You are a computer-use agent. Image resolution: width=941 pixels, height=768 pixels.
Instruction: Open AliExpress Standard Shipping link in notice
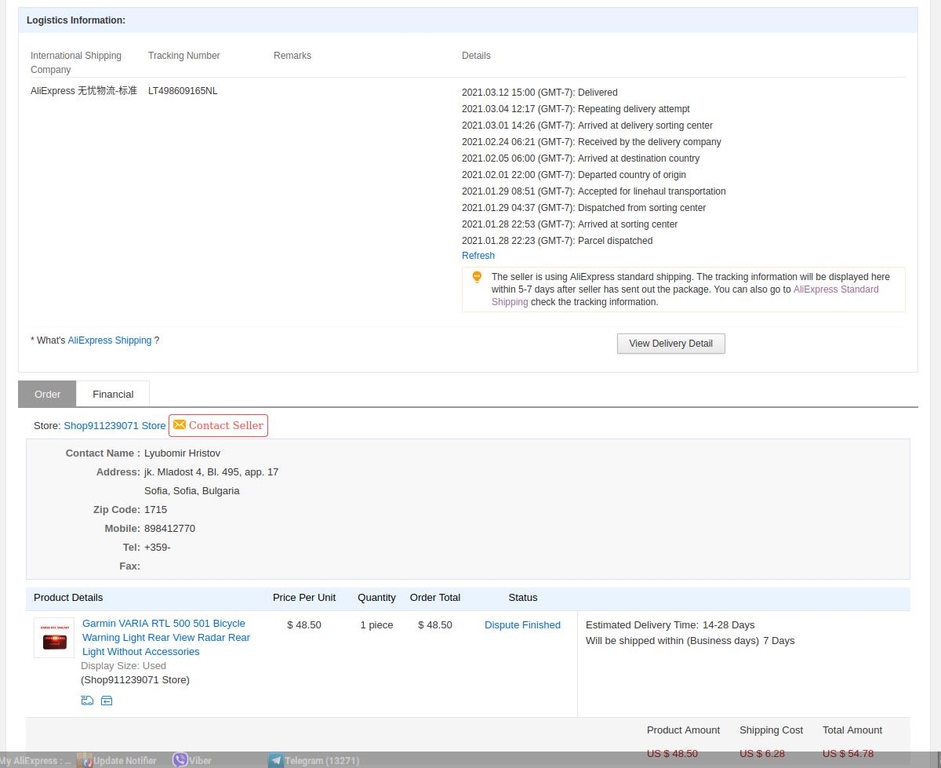pyautogui.click(x=835, y=290)
